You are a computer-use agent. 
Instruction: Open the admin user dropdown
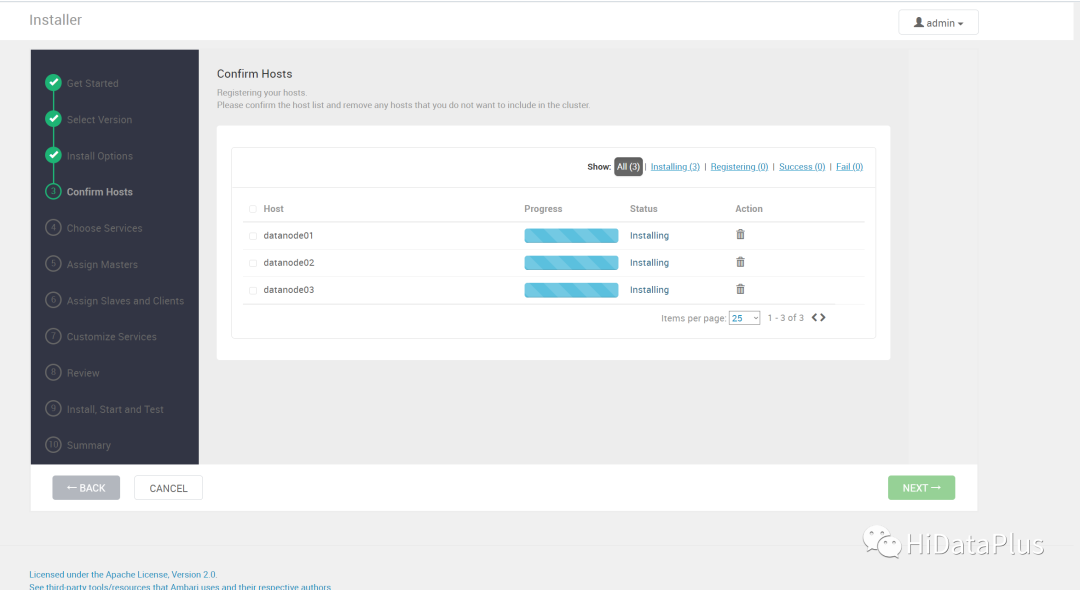[x=938, y=23]
